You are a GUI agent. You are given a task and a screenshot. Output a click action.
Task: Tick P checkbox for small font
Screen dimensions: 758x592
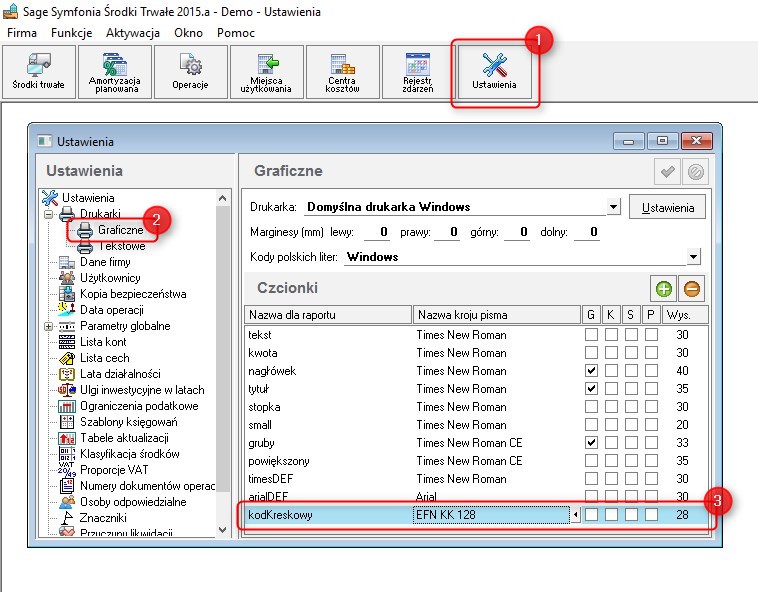click(x=651, y=424)
